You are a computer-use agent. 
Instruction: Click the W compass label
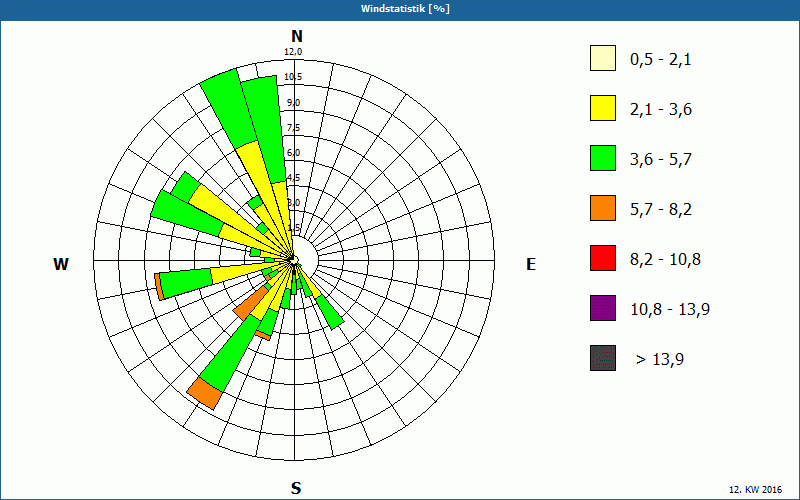(61, 264)
